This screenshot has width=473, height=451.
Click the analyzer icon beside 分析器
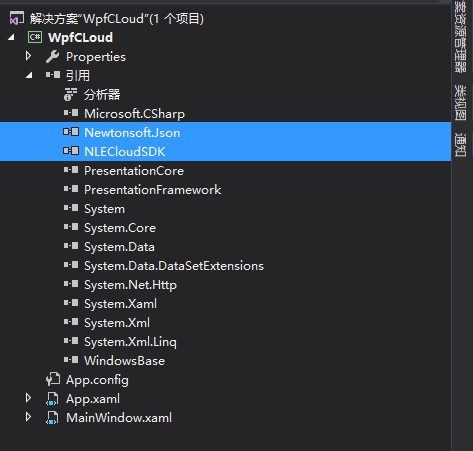(70, 94)
